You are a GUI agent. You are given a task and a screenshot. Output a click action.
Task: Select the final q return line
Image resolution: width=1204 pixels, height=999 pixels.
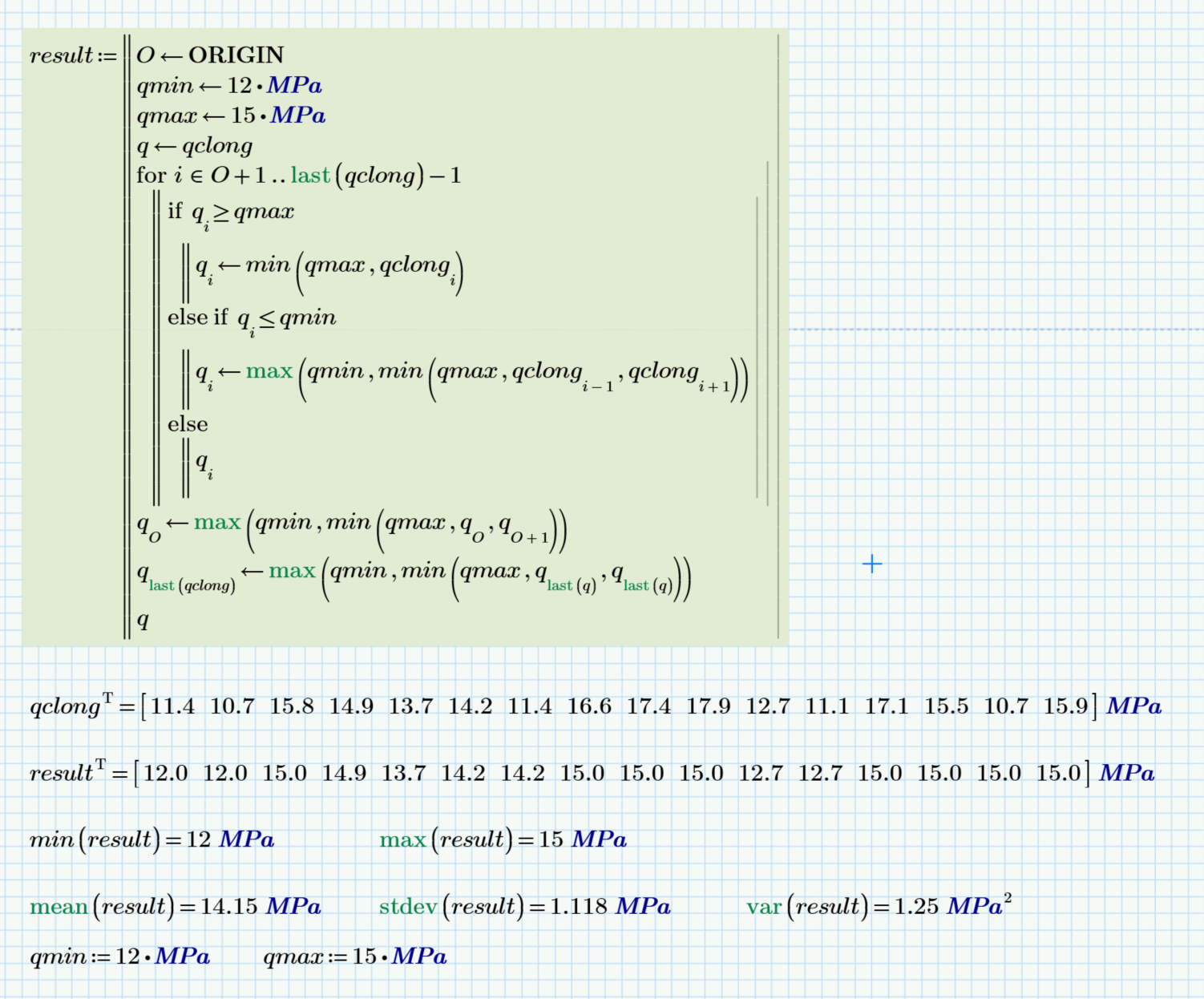(x=142, y=621)
